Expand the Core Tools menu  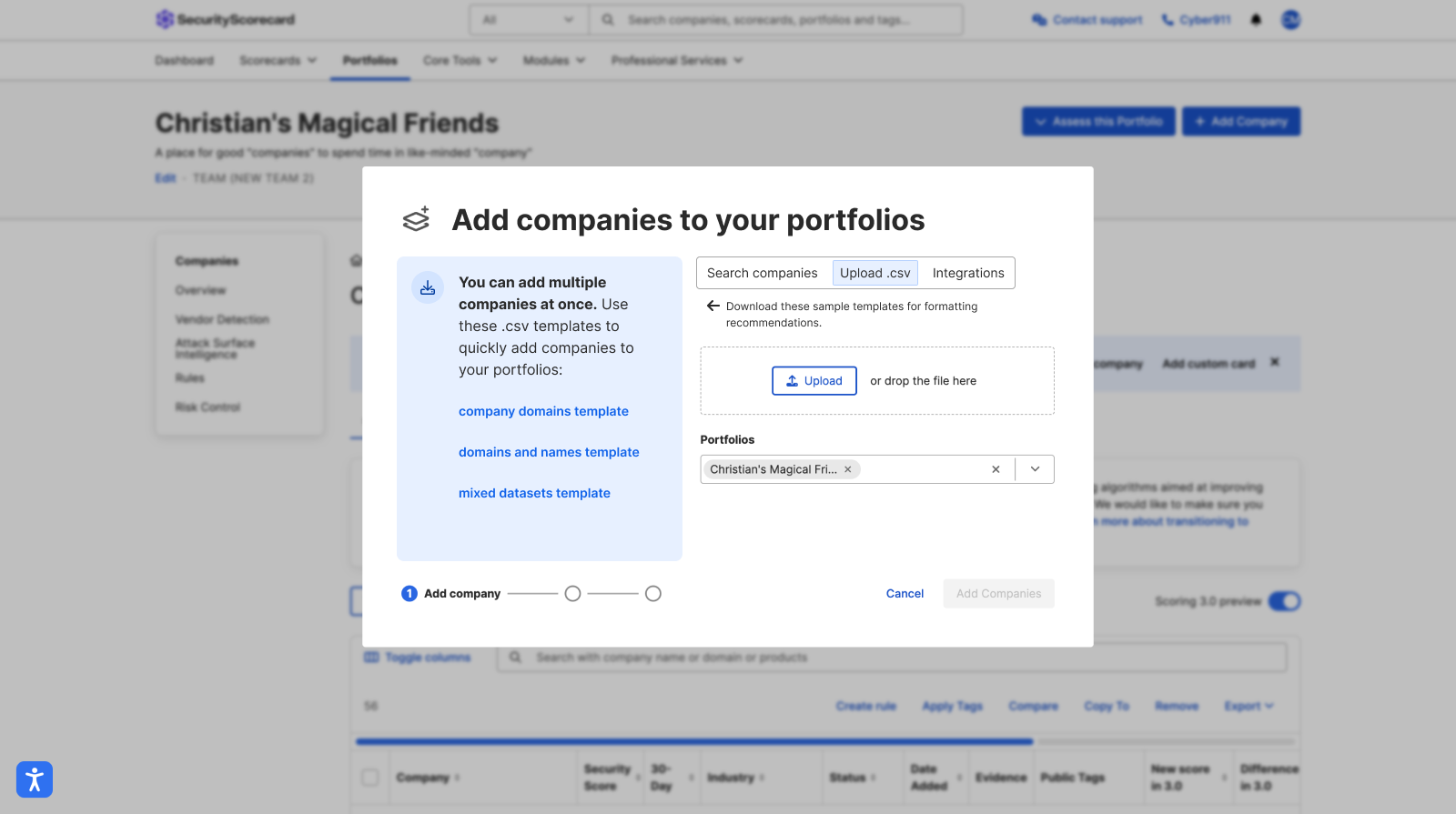(x=460, y=60)
